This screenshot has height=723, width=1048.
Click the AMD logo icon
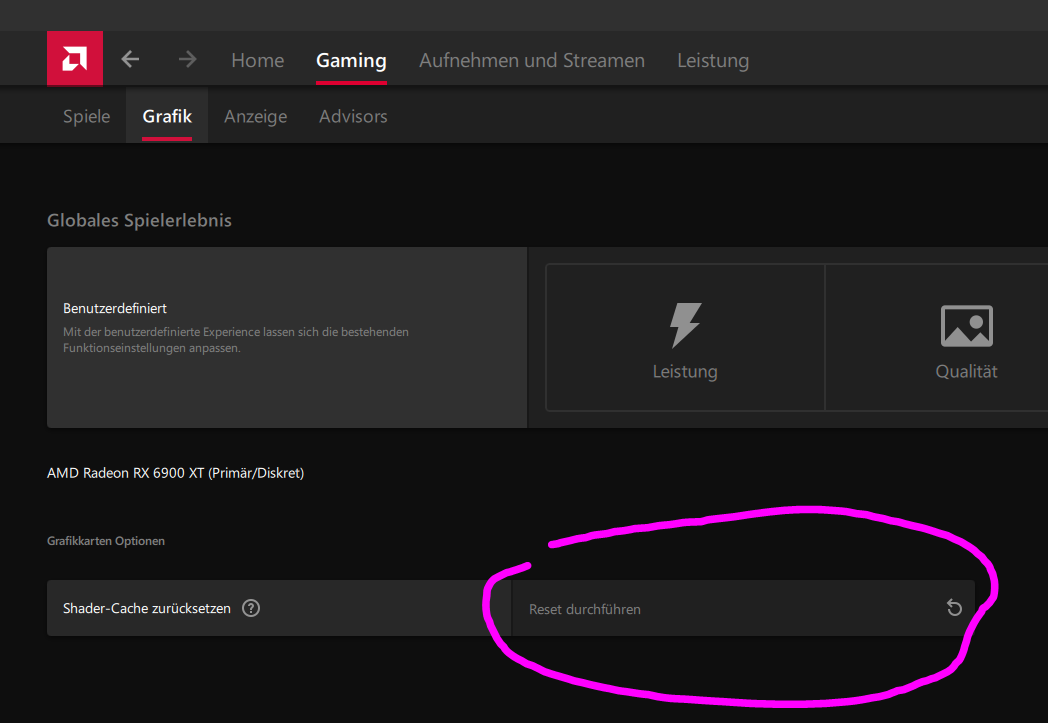pyautogui.click(x=75, y=59)
